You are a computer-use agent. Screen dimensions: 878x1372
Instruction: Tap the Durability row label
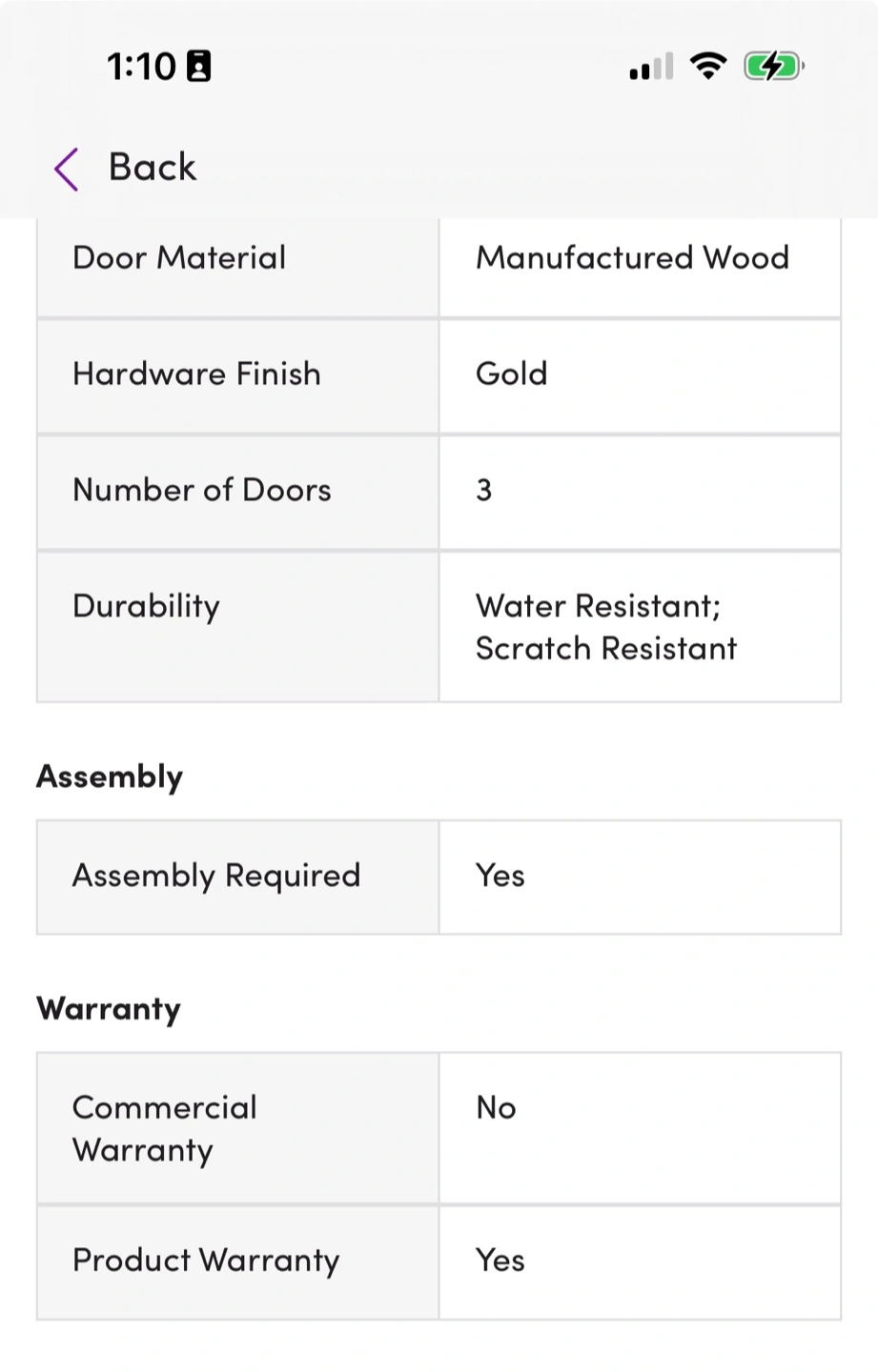[x=147, y=607]
